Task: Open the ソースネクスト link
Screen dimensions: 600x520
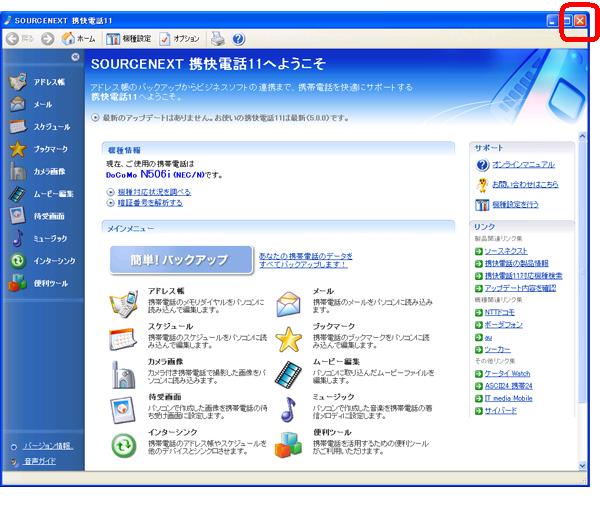Action: 506,251
